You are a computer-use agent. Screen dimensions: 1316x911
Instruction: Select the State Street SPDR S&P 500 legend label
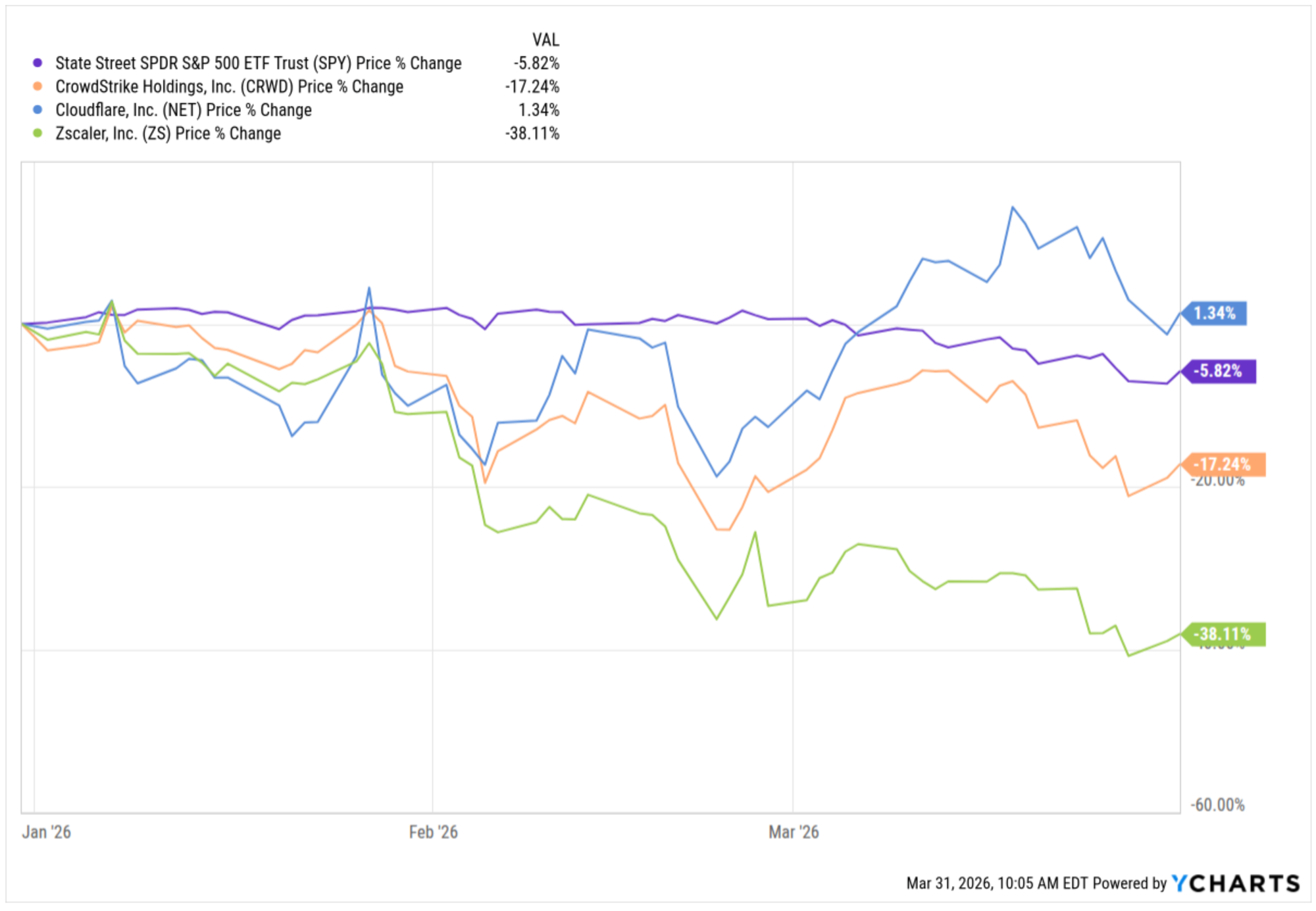click(258, 63)
